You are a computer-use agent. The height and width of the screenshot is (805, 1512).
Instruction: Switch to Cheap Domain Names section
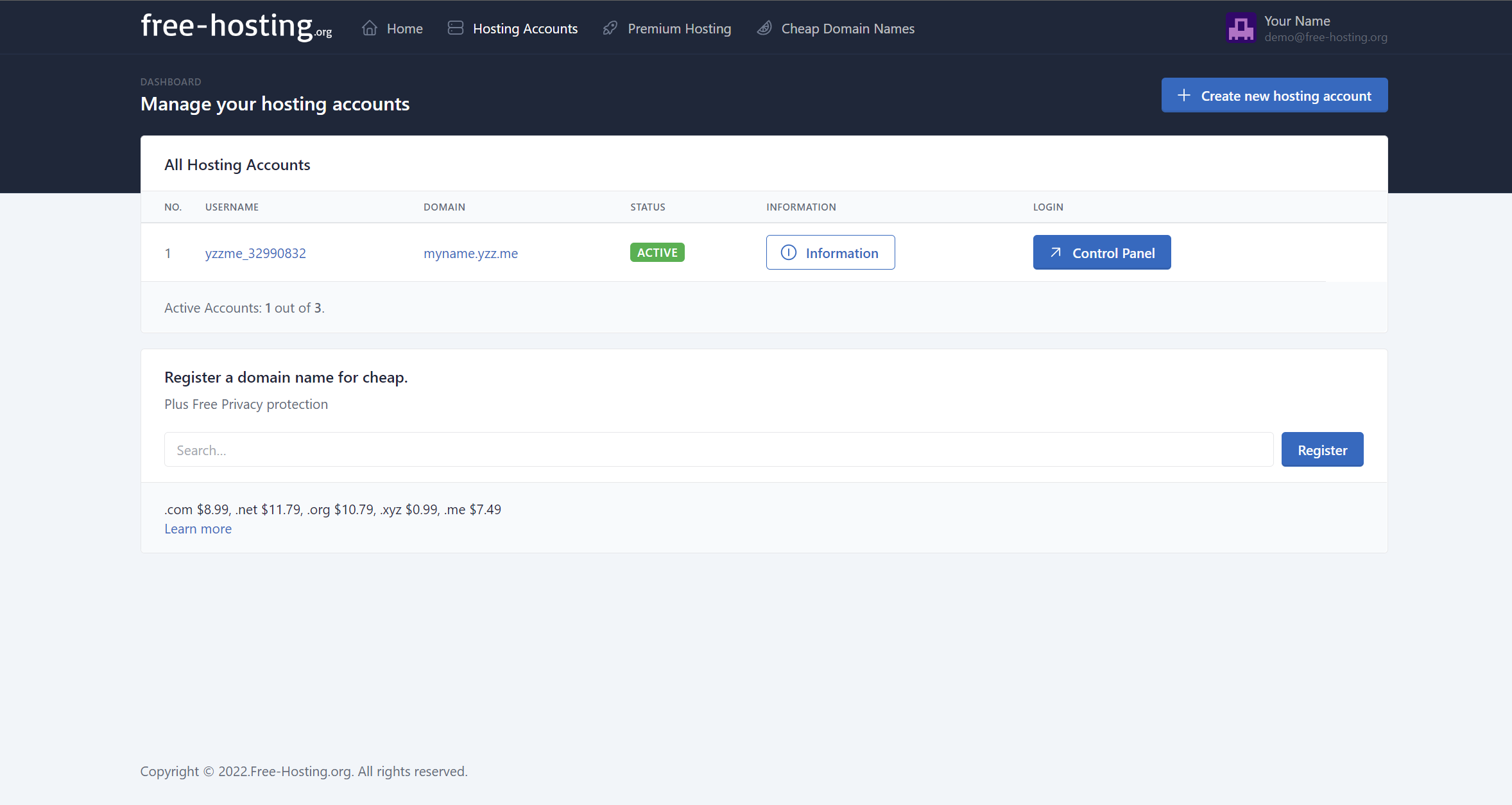coord(848,28)
